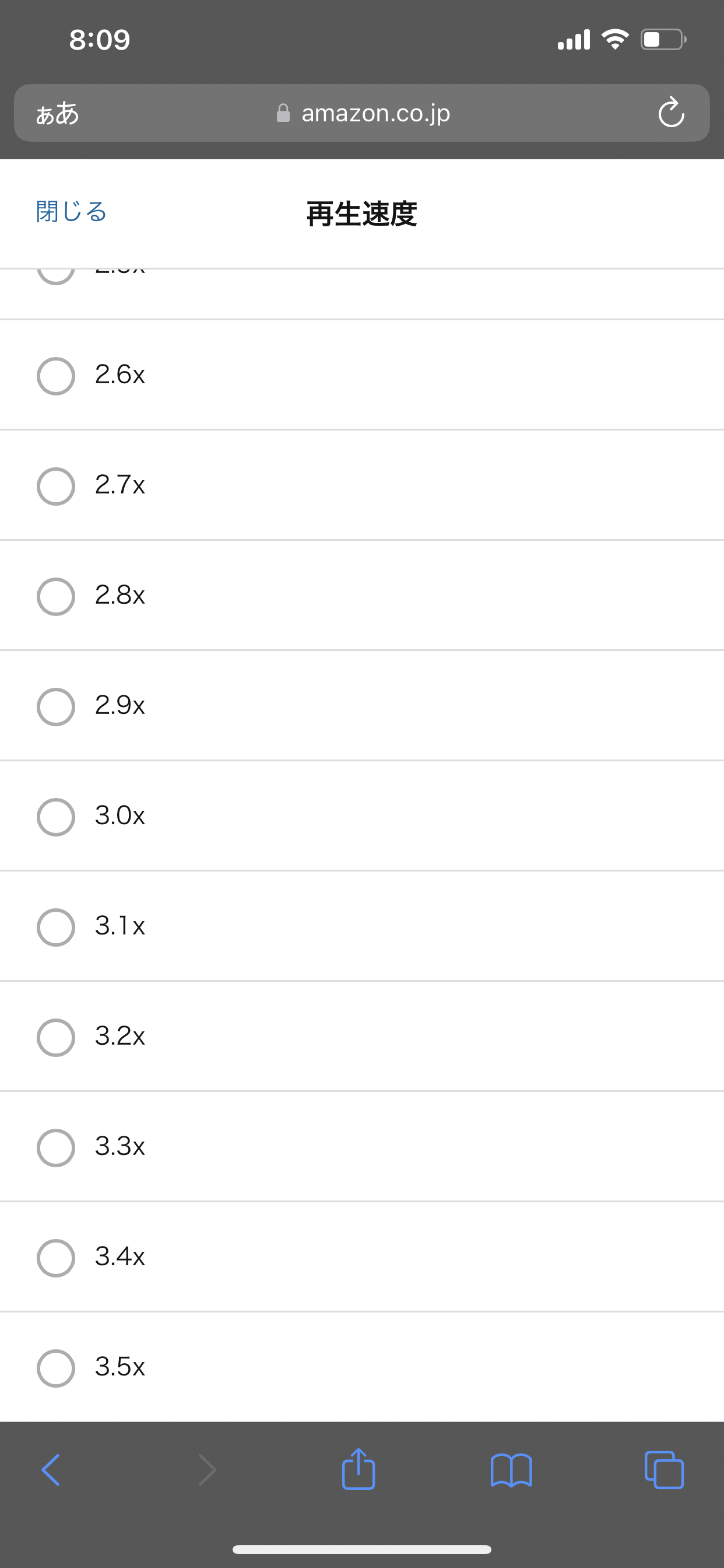This screenshot has height=1568, width=724.
Task: Tap the lock icon beside the URL
Action: point(283,113)
